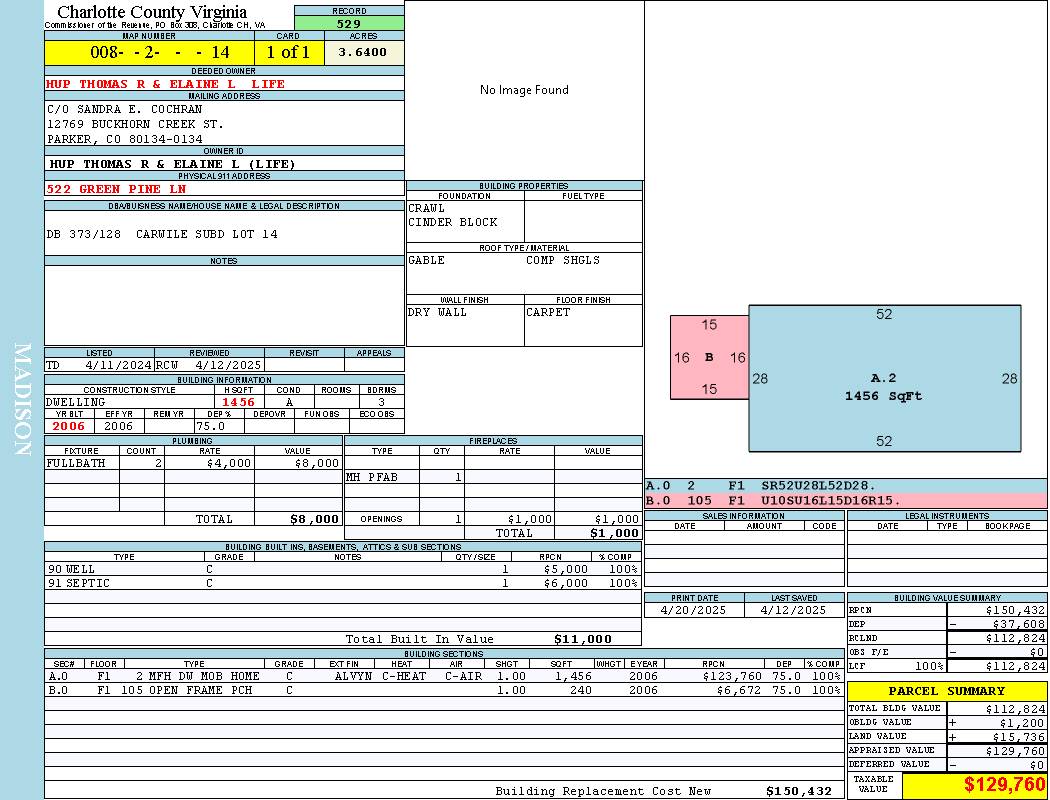Image resolution: width=1050 pixels, height=800 pixels.
Task: Select the physical address 522 GREEN PINE LN
Action: coord(116,189)
